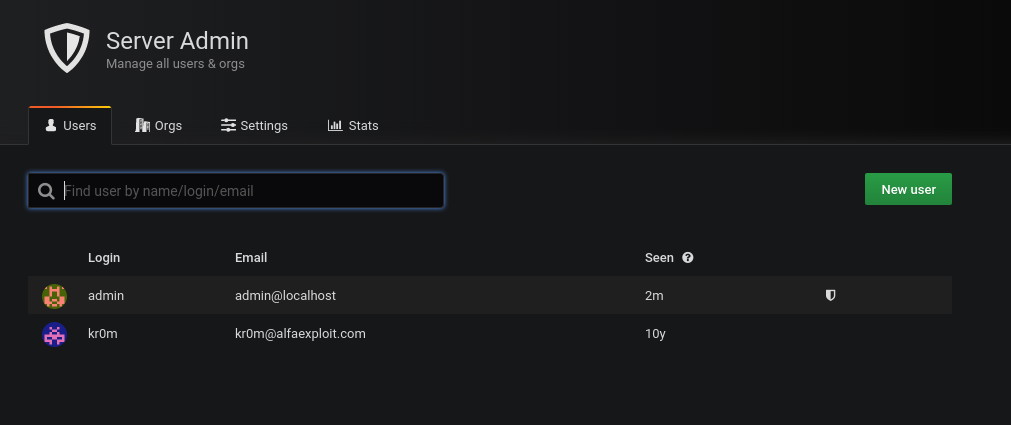Screen dimensions: 1011x425
Task: Click the 2m seen value for admin
Action: [655, 296]
